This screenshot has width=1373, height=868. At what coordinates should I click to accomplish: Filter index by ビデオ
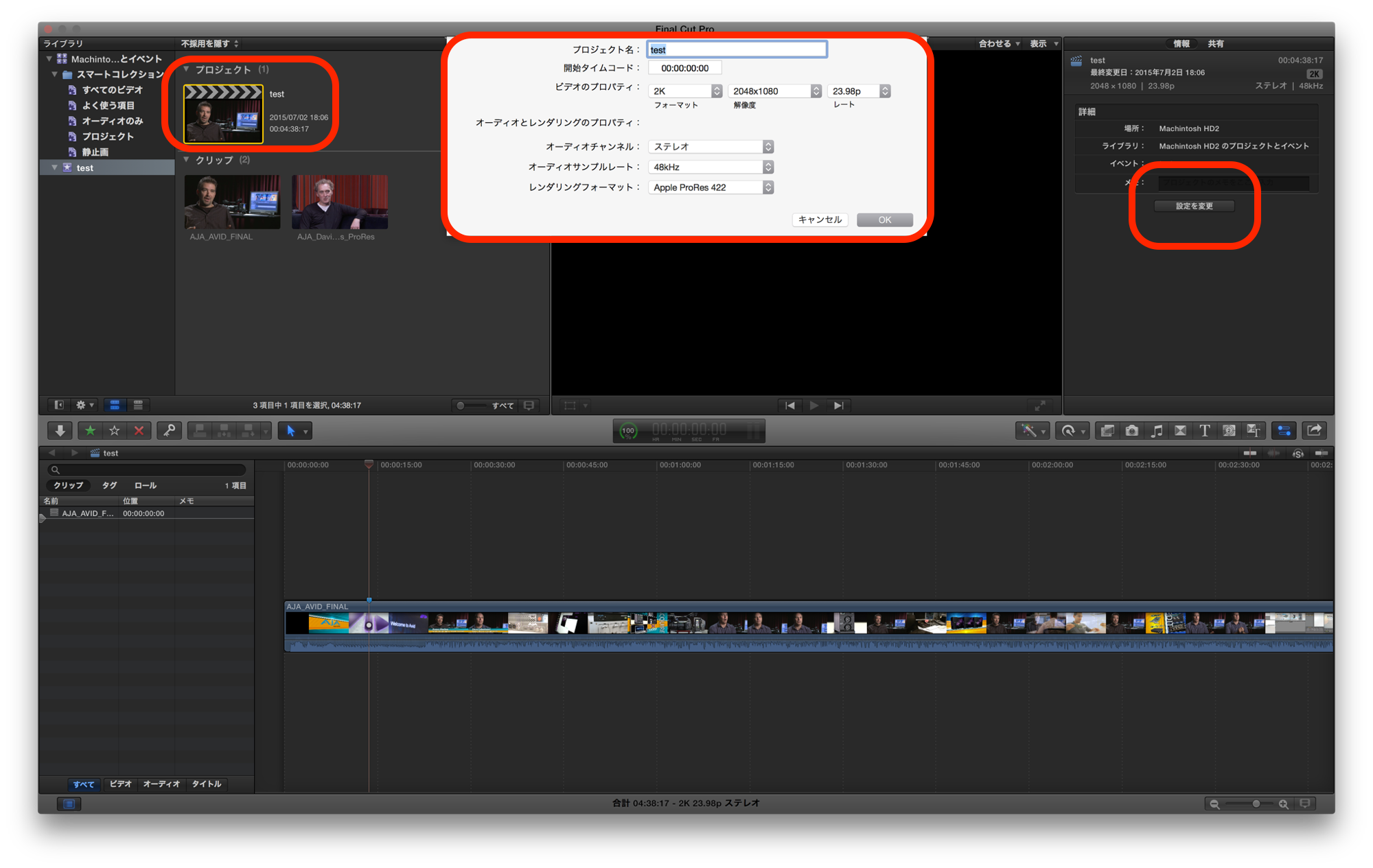pyautogui.click(x=121, y=784)
